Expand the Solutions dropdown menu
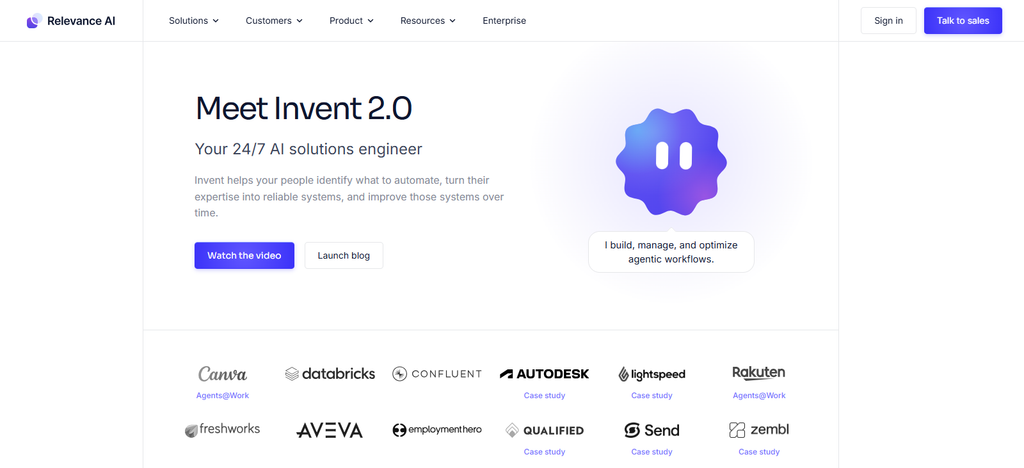Viewport: 1024px width, 468px height. (194, 21)
